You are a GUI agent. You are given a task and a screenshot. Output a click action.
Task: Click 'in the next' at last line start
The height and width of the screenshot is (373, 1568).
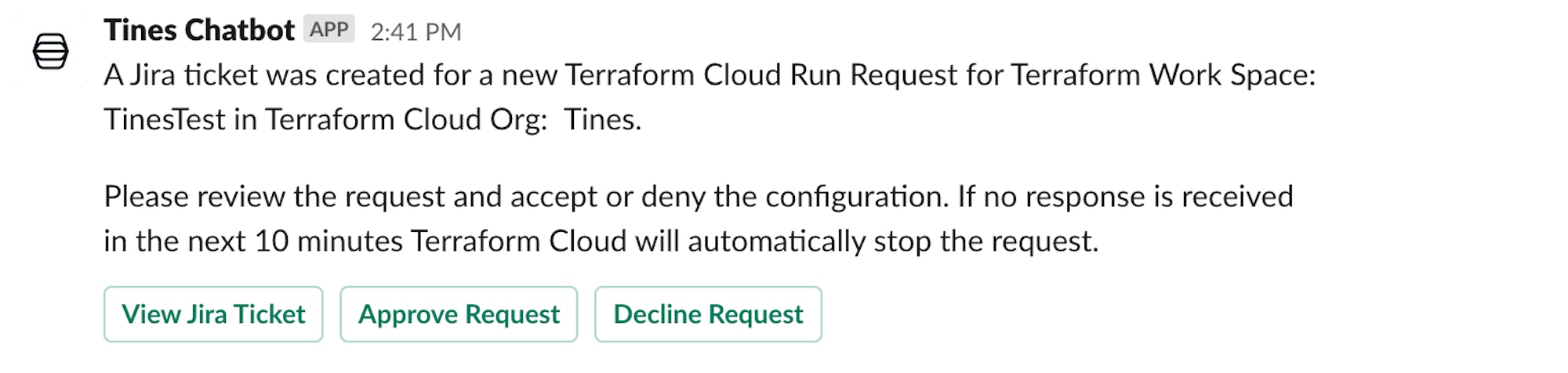(175, 241)
